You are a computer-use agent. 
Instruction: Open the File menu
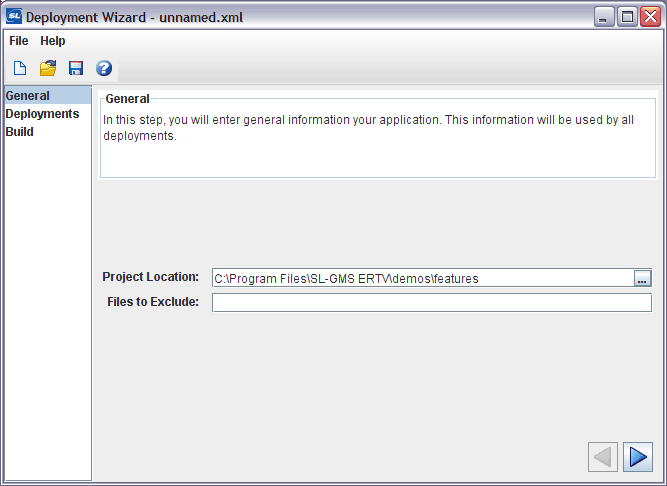(x=19, y=41)
